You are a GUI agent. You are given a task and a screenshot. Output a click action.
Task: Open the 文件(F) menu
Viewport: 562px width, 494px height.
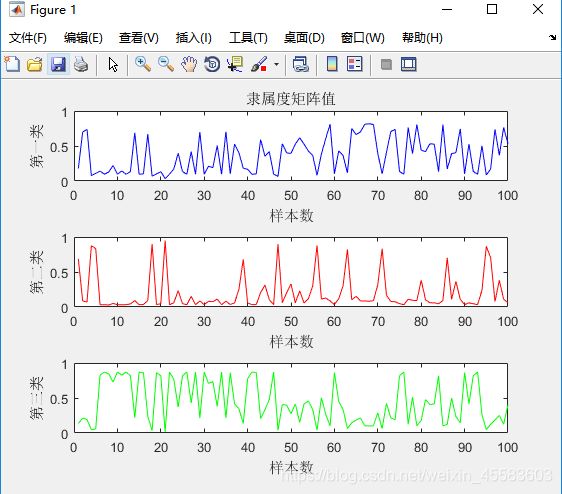pos(28,38)
